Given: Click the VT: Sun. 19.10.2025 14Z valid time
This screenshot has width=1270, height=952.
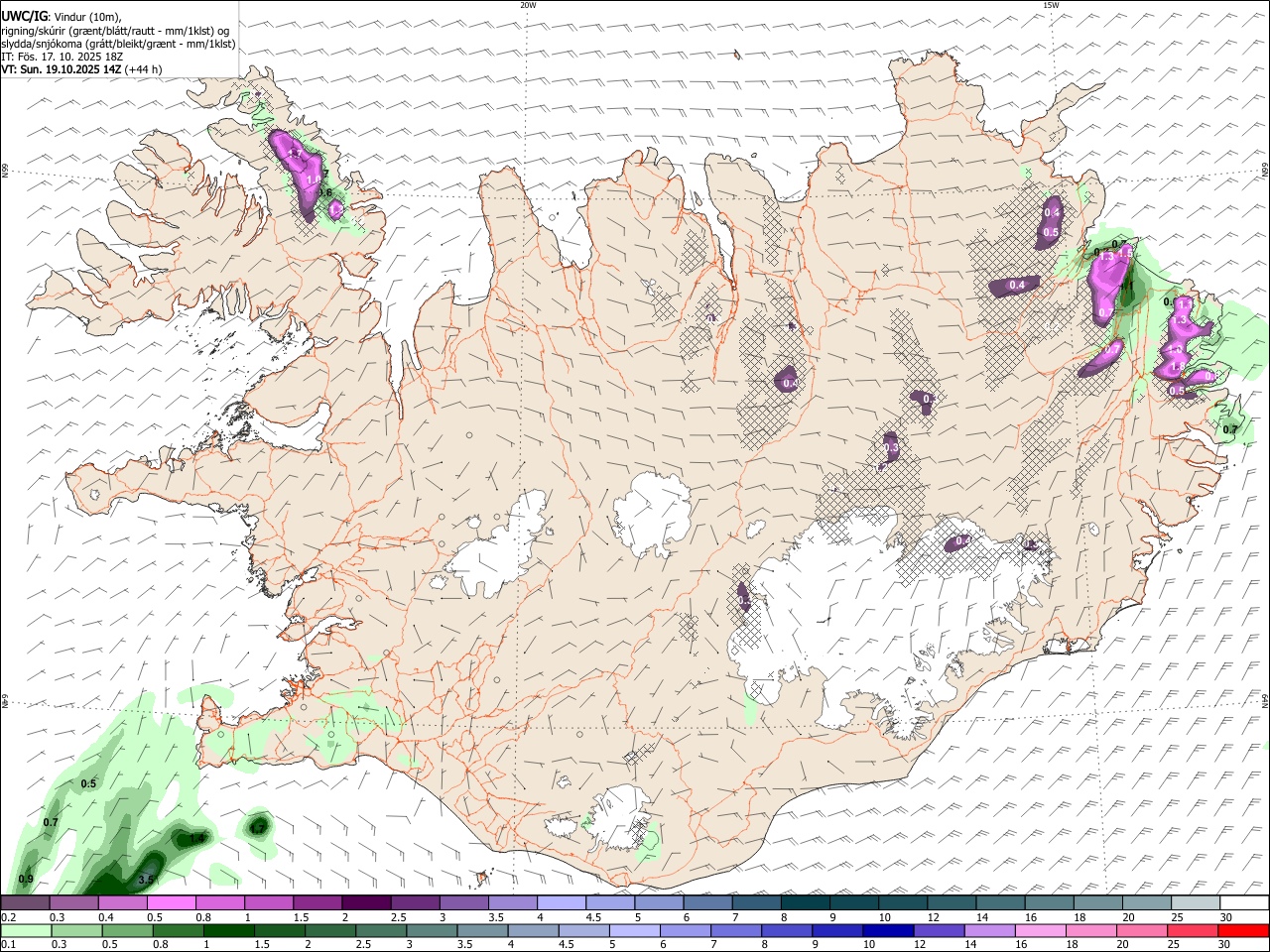Looking at the screenshot, I should pos(62,69).
